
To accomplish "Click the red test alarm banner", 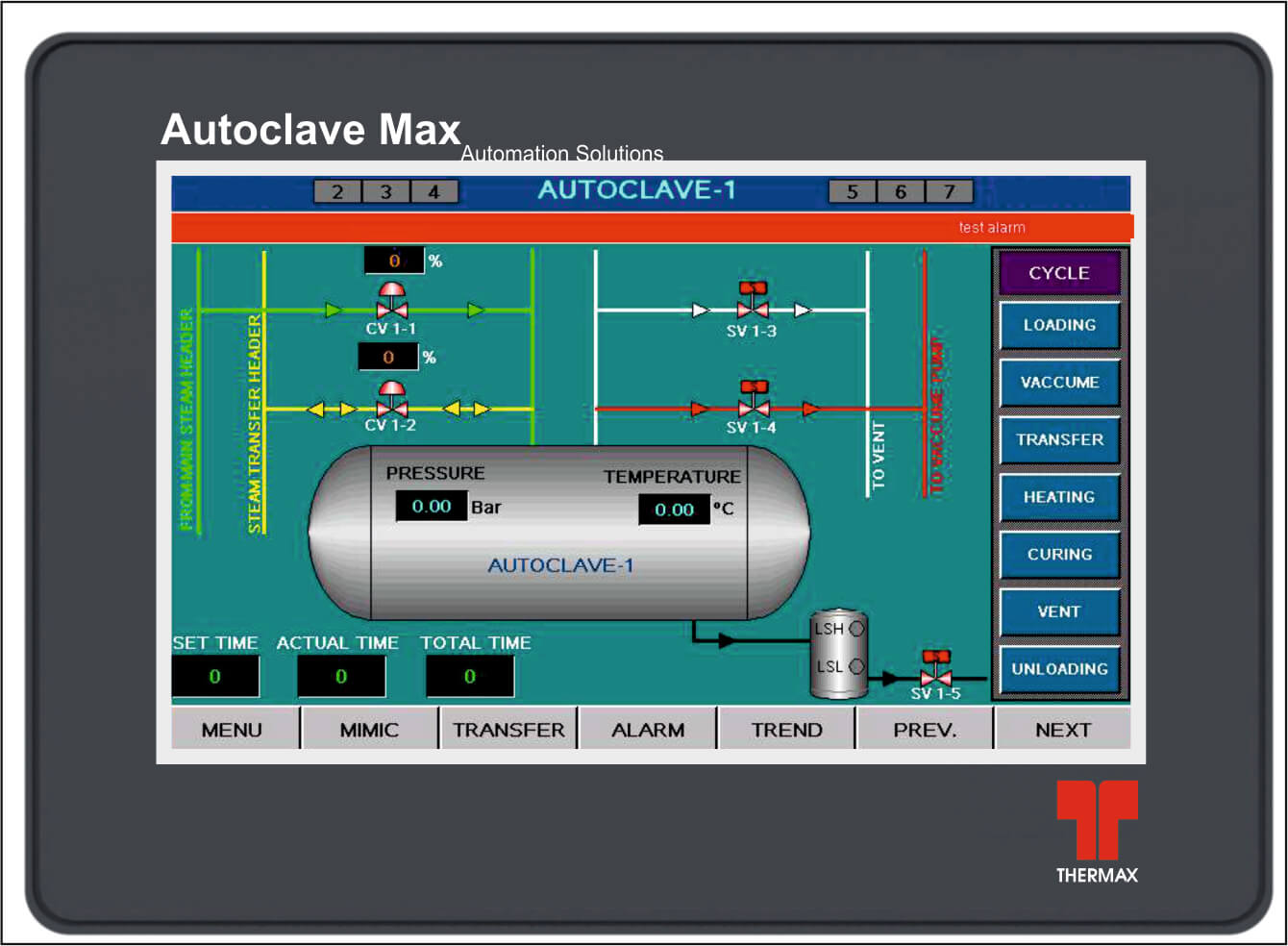I will [653, 228].
